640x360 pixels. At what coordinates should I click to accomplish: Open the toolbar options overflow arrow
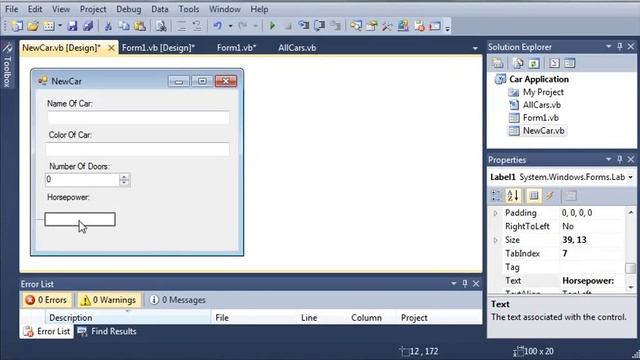click(447, 28)
